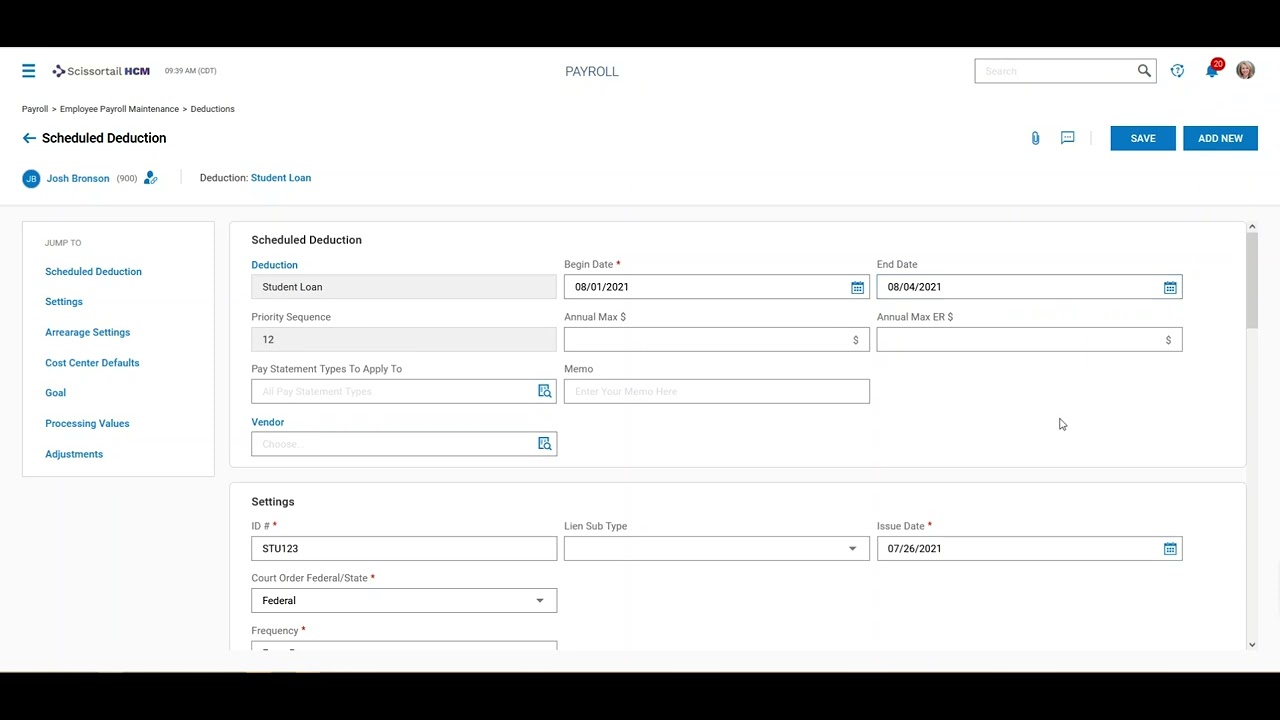The image size is (1280, 720).
Task: Open Vendor lookup icon
Action: click(544, 444)
